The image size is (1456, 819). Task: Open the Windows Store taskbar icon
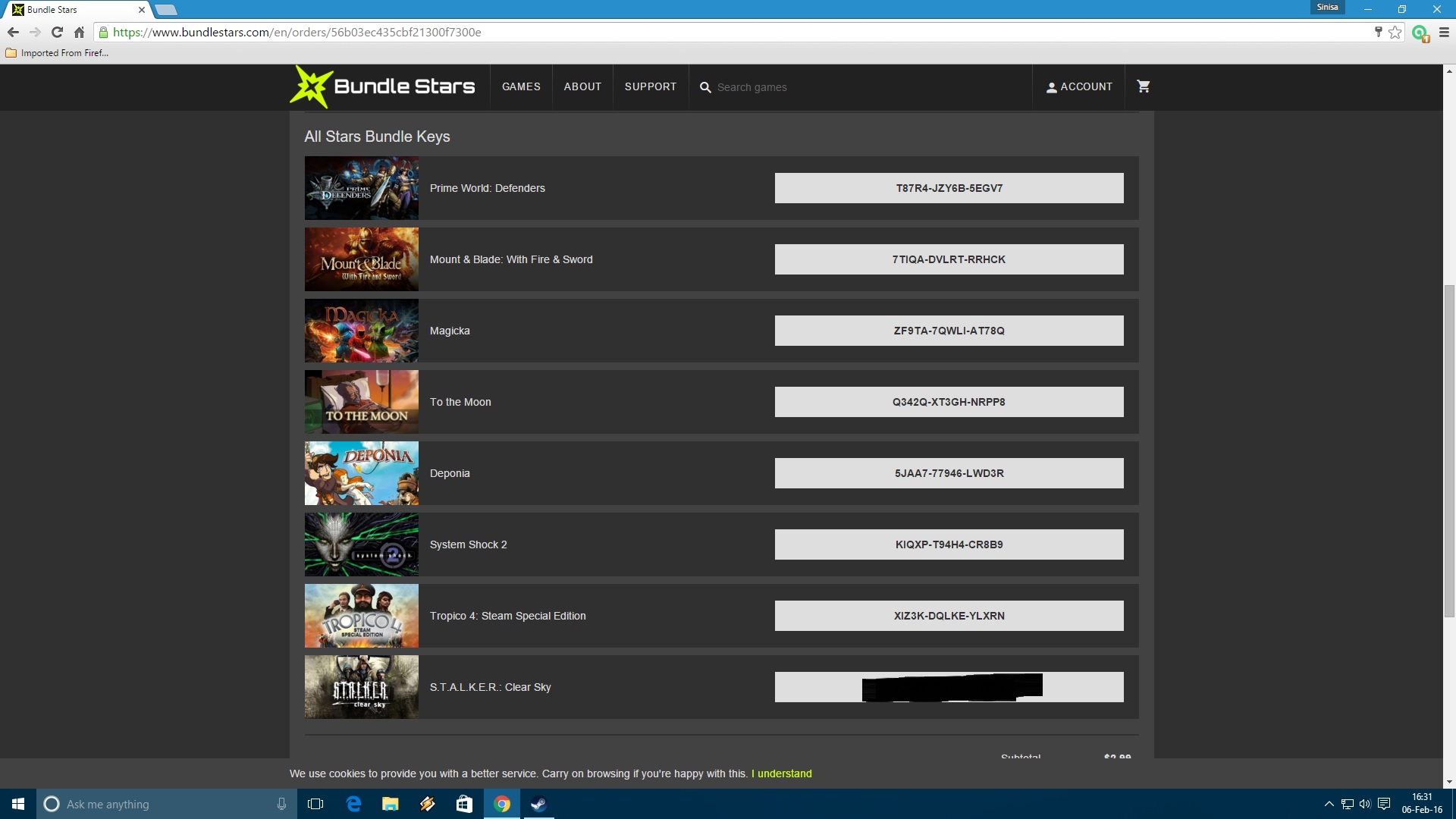464,804
